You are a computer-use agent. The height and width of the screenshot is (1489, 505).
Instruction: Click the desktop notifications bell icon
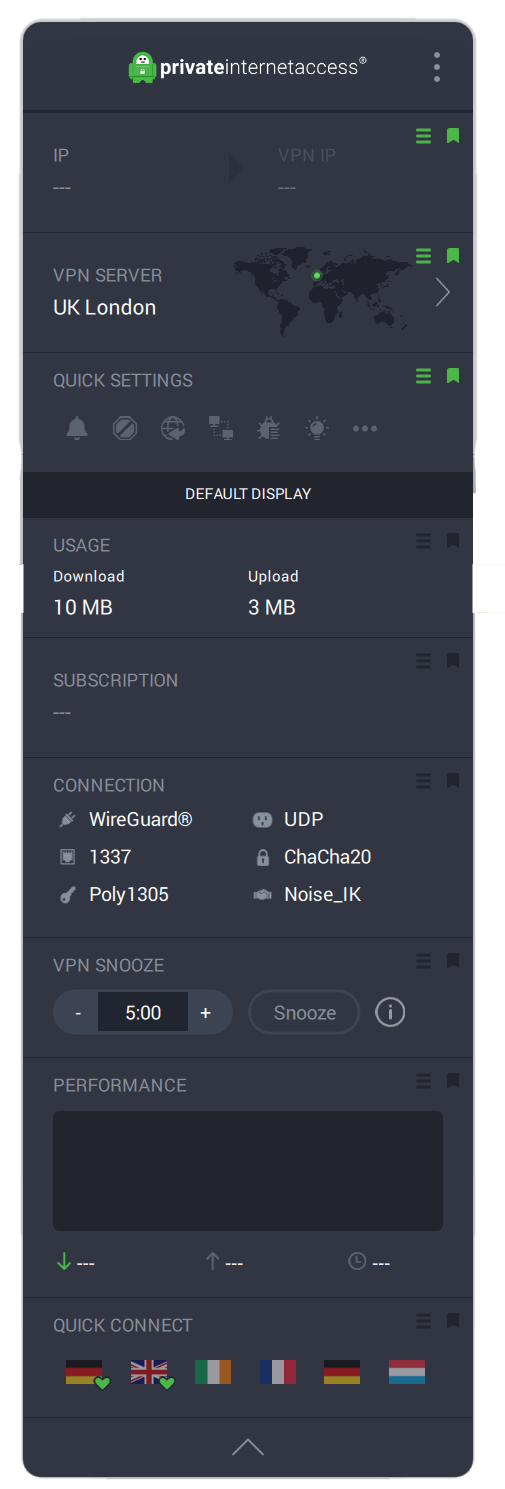77,429
